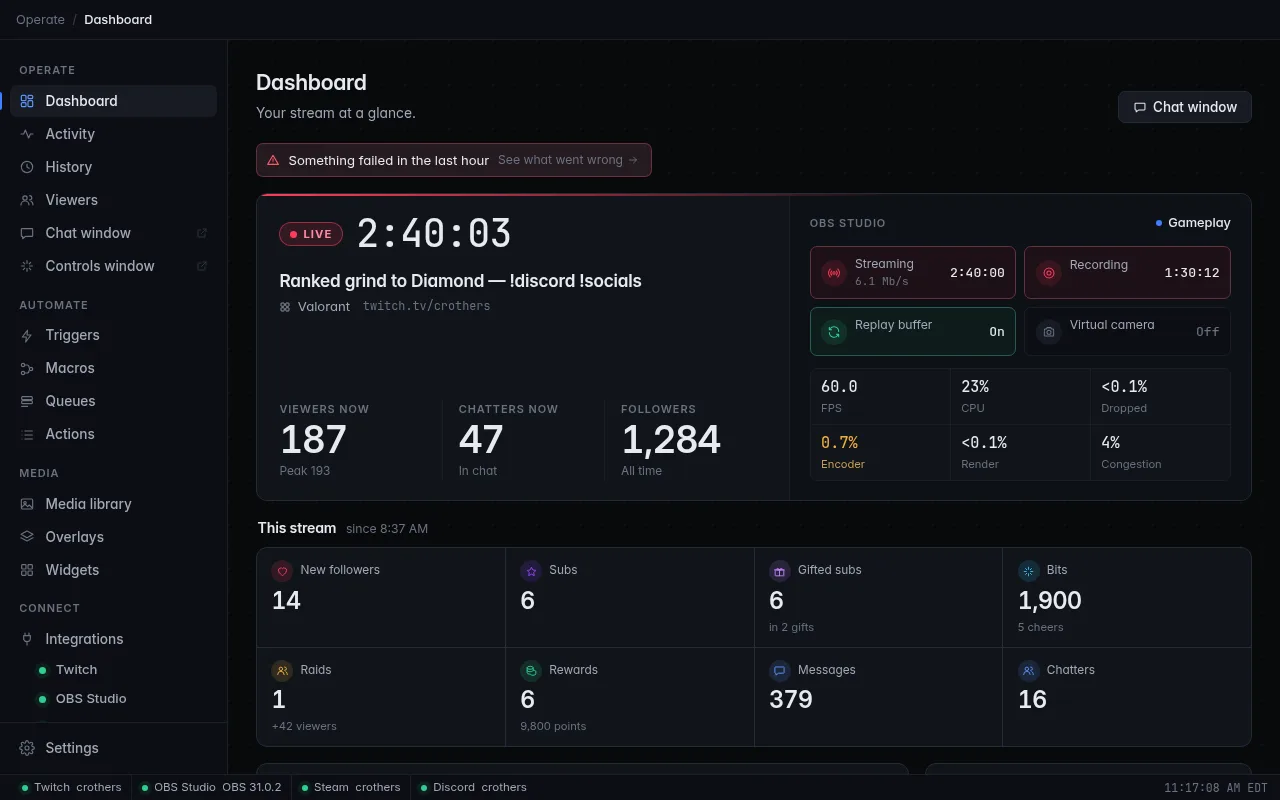The height and width of the screenshot is (800, 1280).
Task: Click the Operate breadcrumb at top
Action: point(40,20)
